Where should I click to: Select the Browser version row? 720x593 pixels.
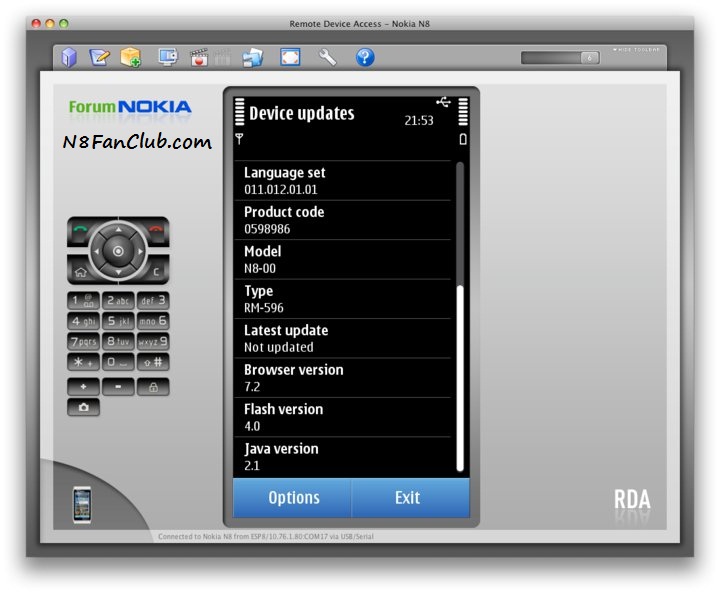pyautogui.click(x=343, y=378)
